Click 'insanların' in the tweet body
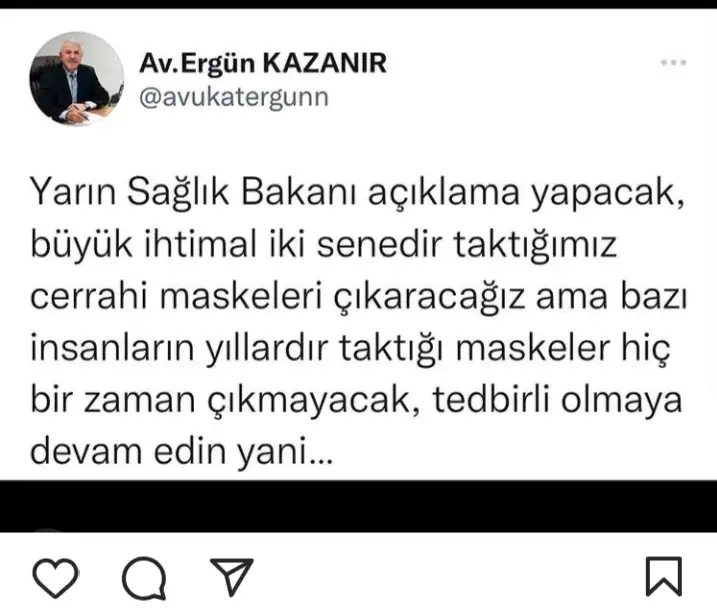This screenshot has width=717, height=614. click(112, 348)
